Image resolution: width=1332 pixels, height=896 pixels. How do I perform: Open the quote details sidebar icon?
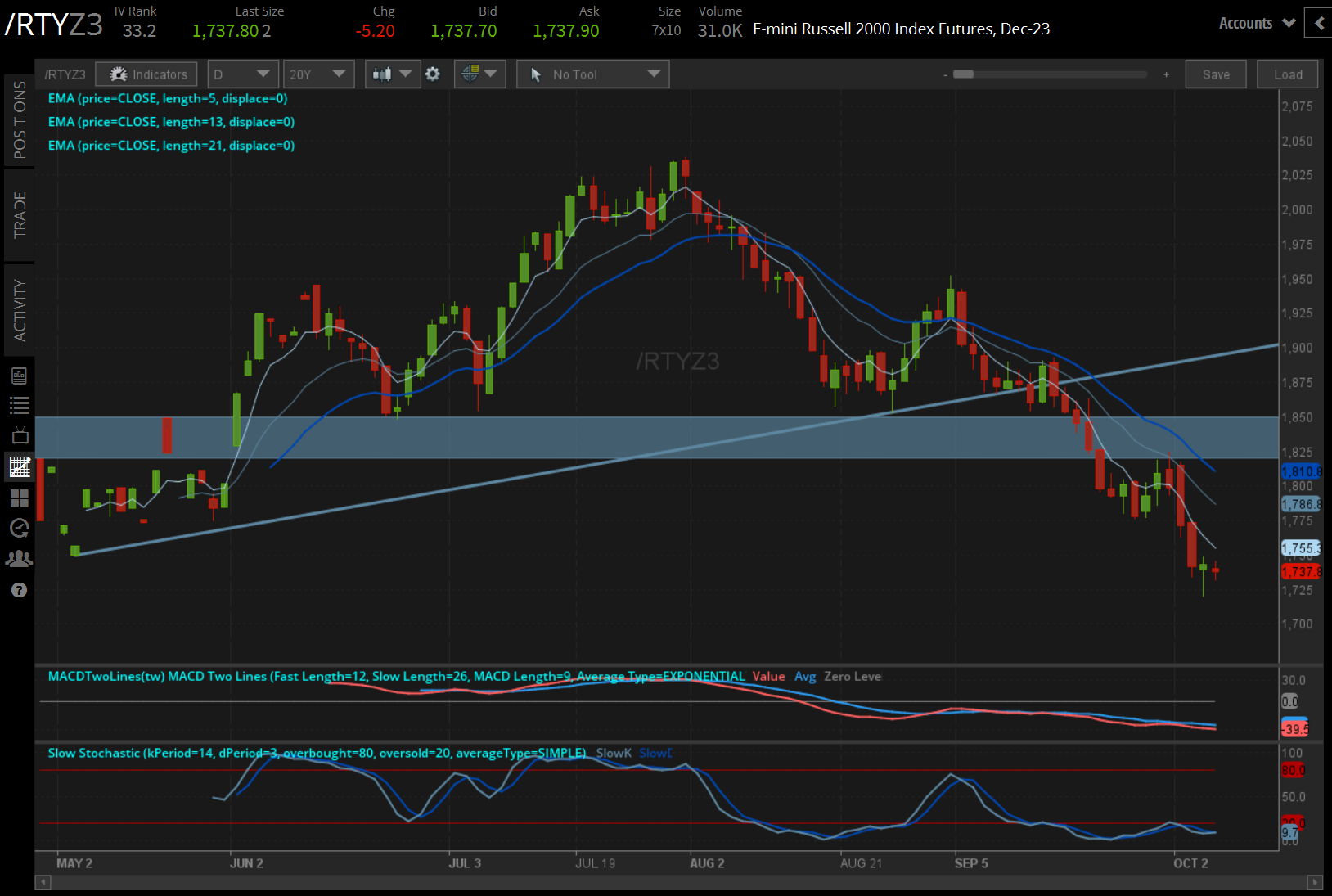click(19, 376)
